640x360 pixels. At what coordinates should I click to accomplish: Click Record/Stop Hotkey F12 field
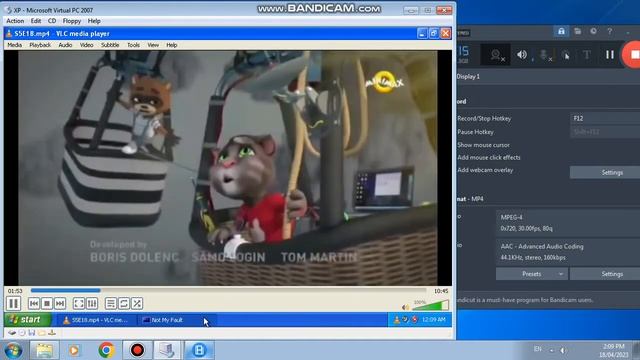[605, 118]
